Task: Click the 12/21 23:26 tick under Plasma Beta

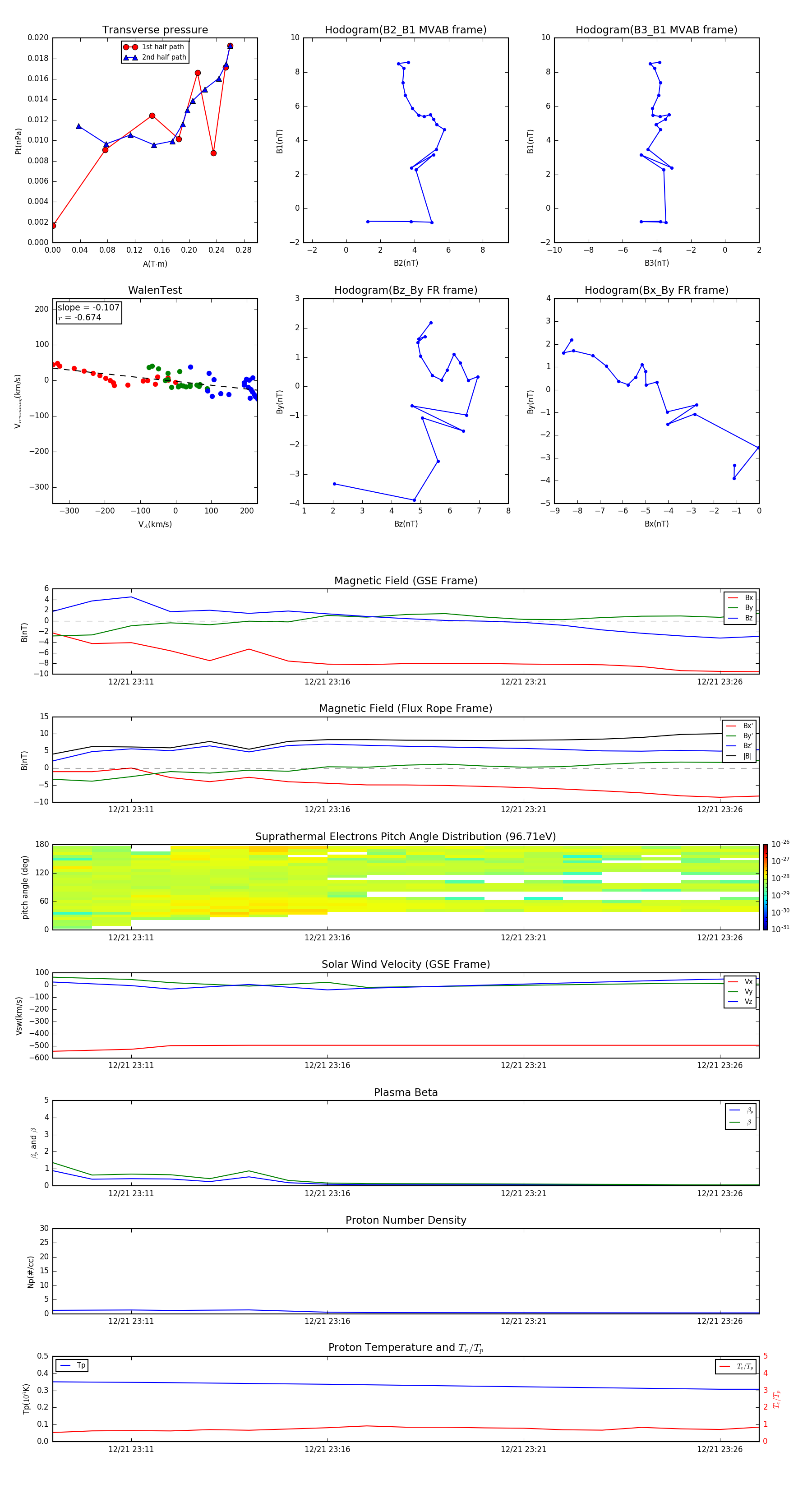Action: [x=720, y=1193]
